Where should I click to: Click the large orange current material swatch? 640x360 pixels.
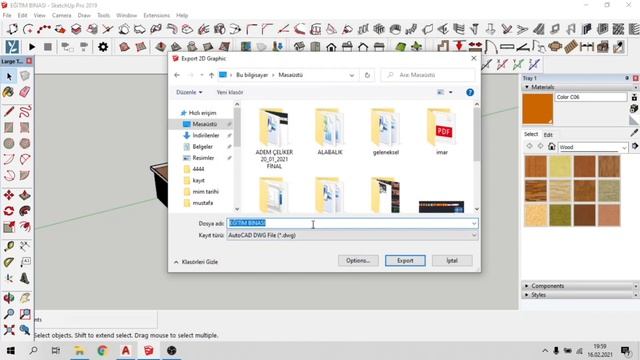tap(538, 109)
